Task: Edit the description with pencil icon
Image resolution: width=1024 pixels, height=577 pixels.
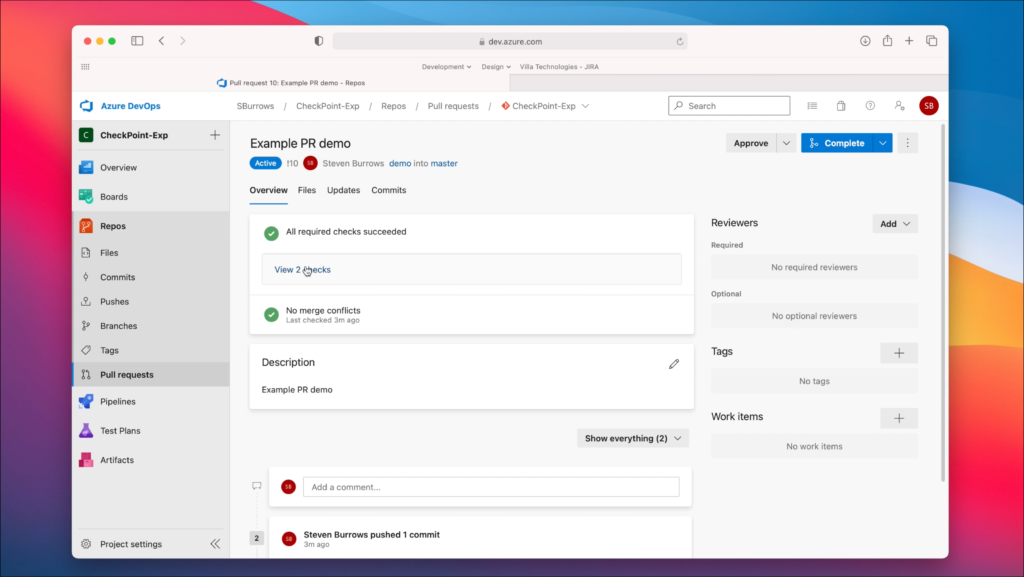Action: coord(674,364)
